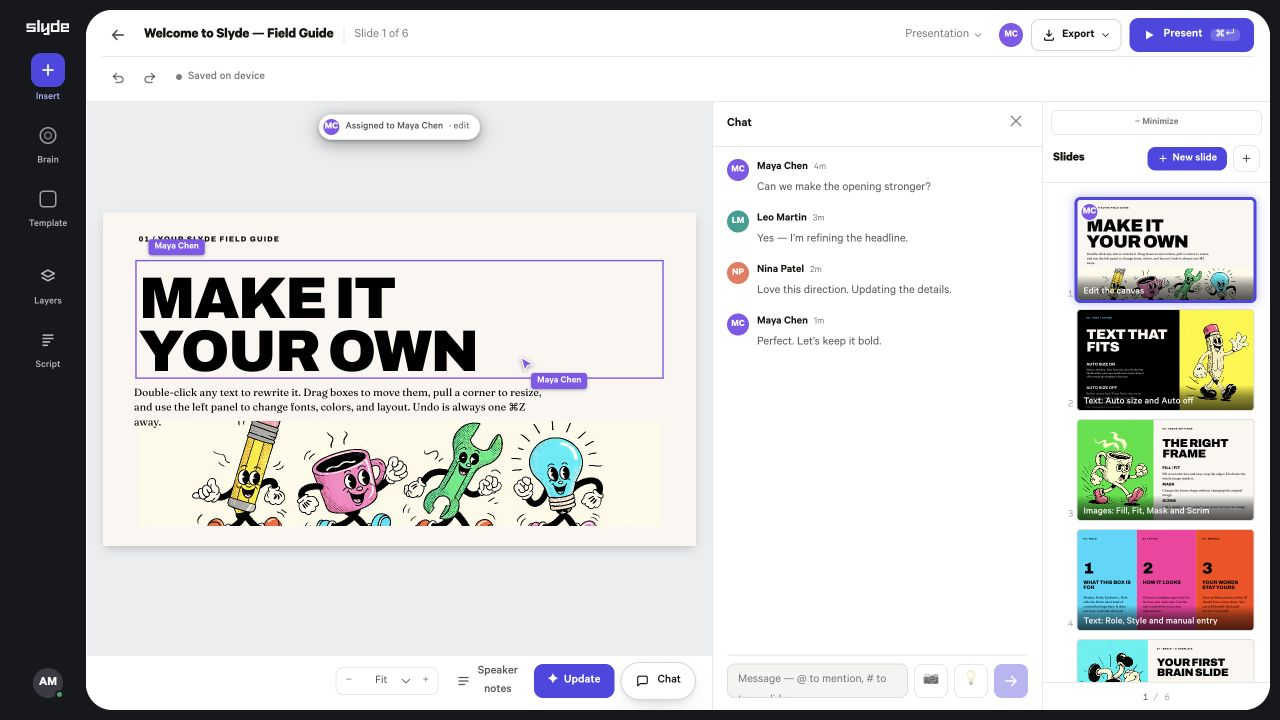Go back with the left arrow
The height and width of the screenshot is (720, 1280).
[118, 34]
